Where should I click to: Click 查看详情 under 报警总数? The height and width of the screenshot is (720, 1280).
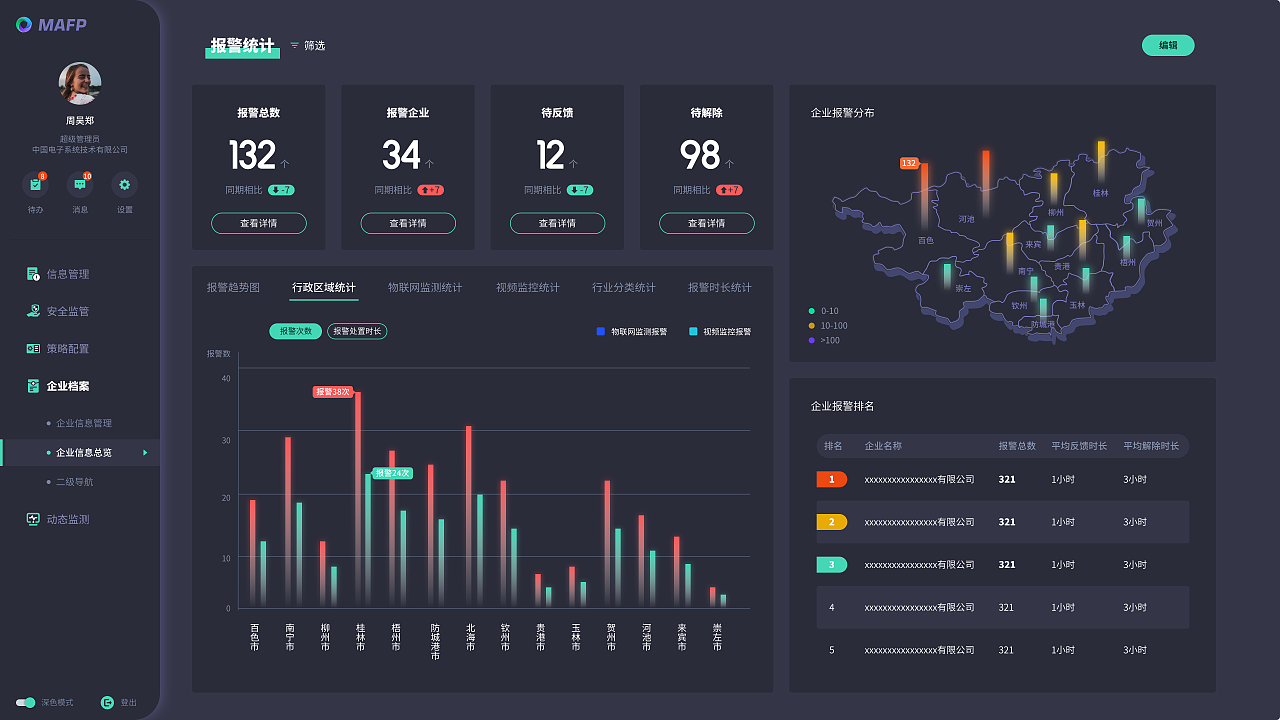(259, 223)
